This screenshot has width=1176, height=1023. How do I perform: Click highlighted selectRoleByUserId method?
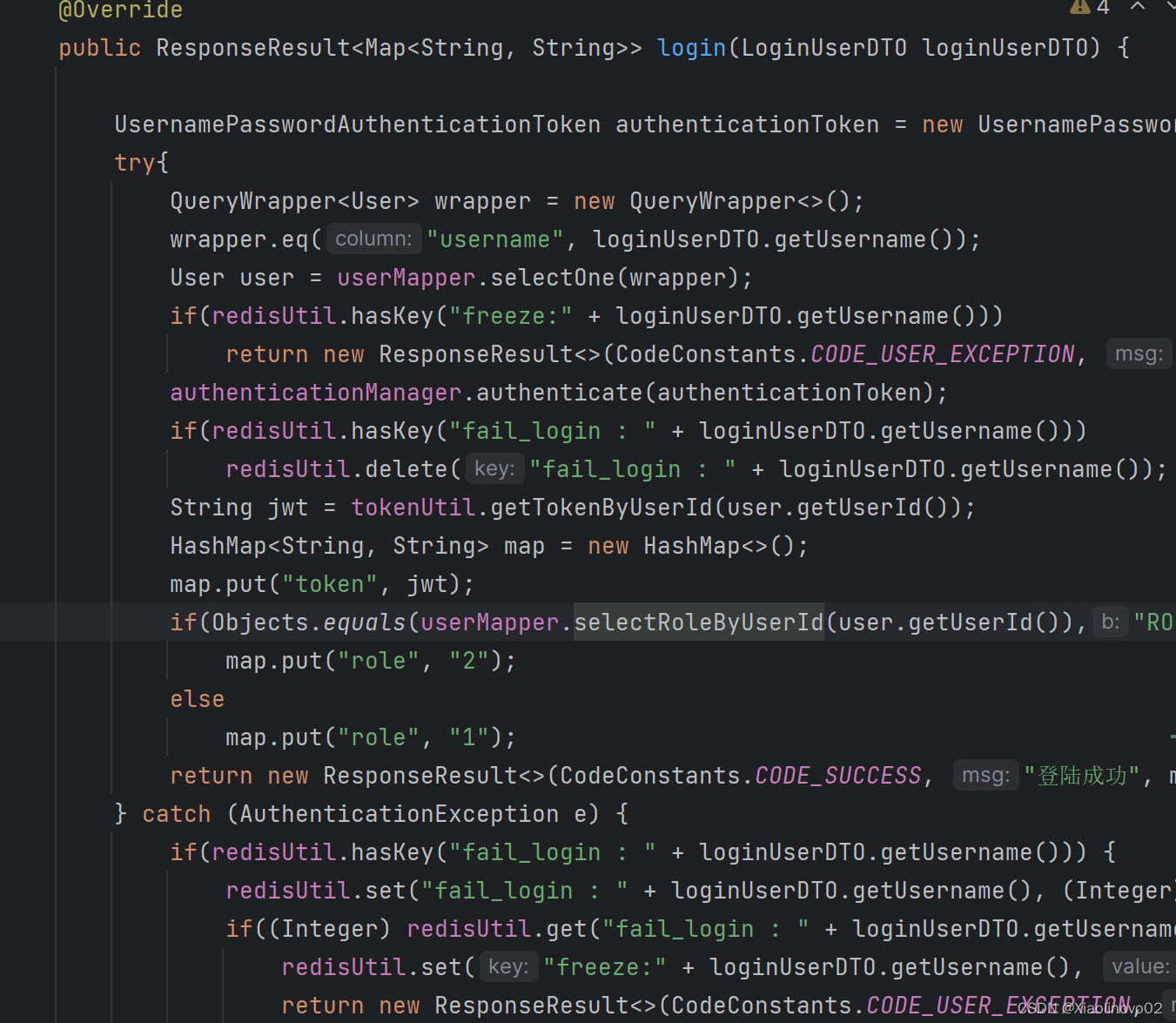pos(699,623)
